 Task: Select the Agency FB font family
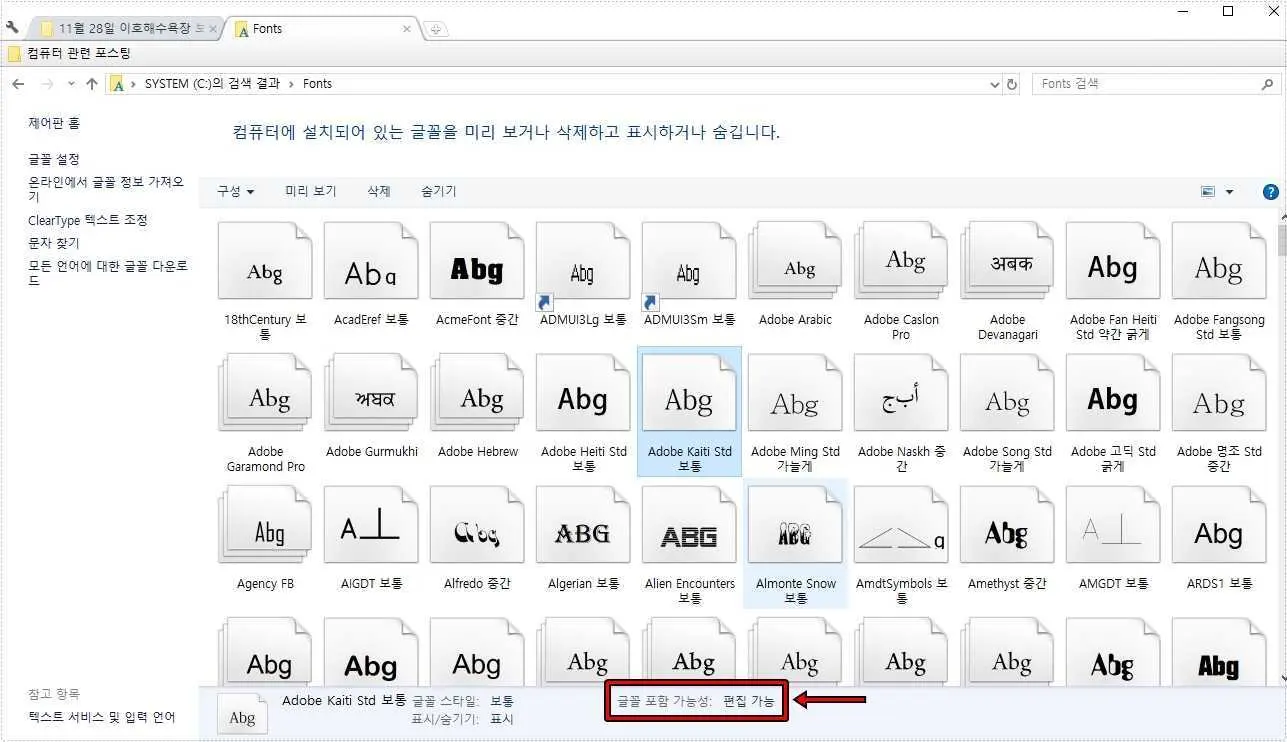(x=265, y=525)
